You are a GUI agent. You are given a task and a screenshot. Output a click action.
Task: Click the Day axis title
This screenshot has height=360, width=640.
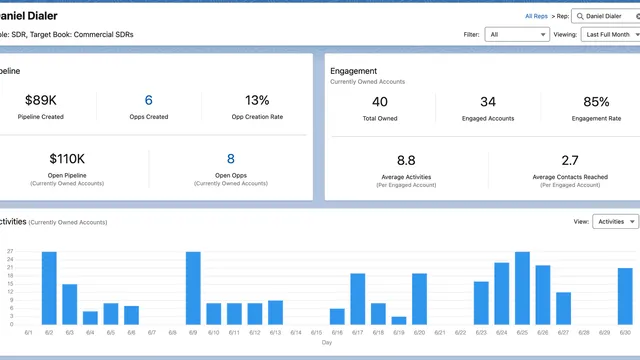327,342
